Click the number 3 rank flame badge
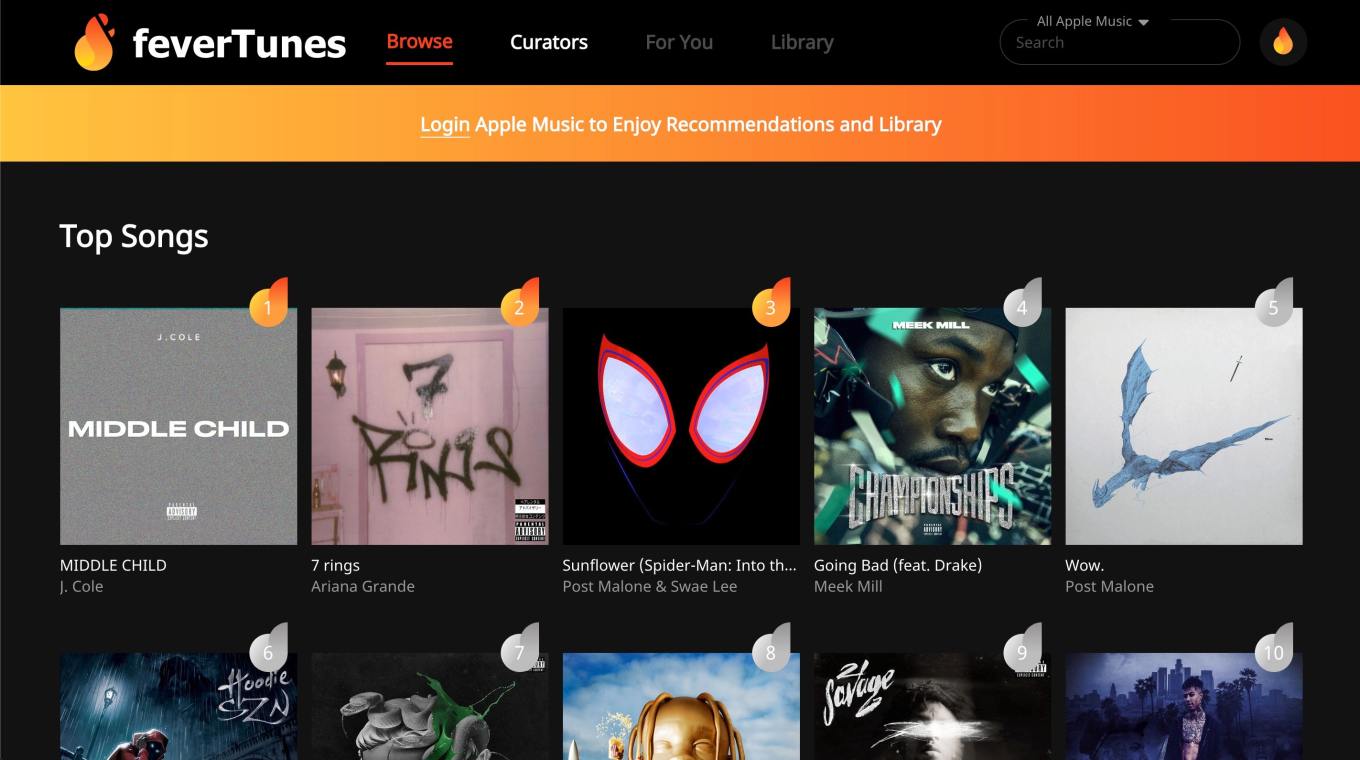This screenshot has width=1360, height=760. pyautogui.click(x=771, y=304)
